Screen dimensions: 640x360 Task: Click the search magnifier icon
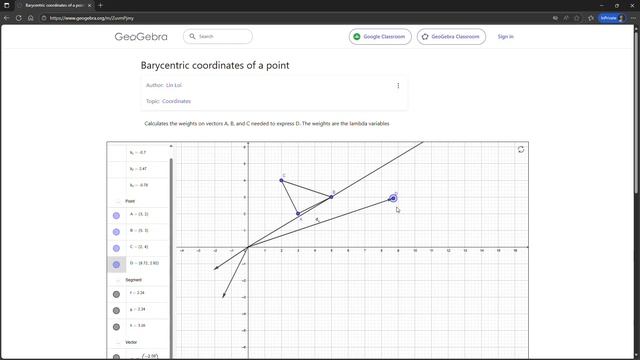(x=192, y=36)
